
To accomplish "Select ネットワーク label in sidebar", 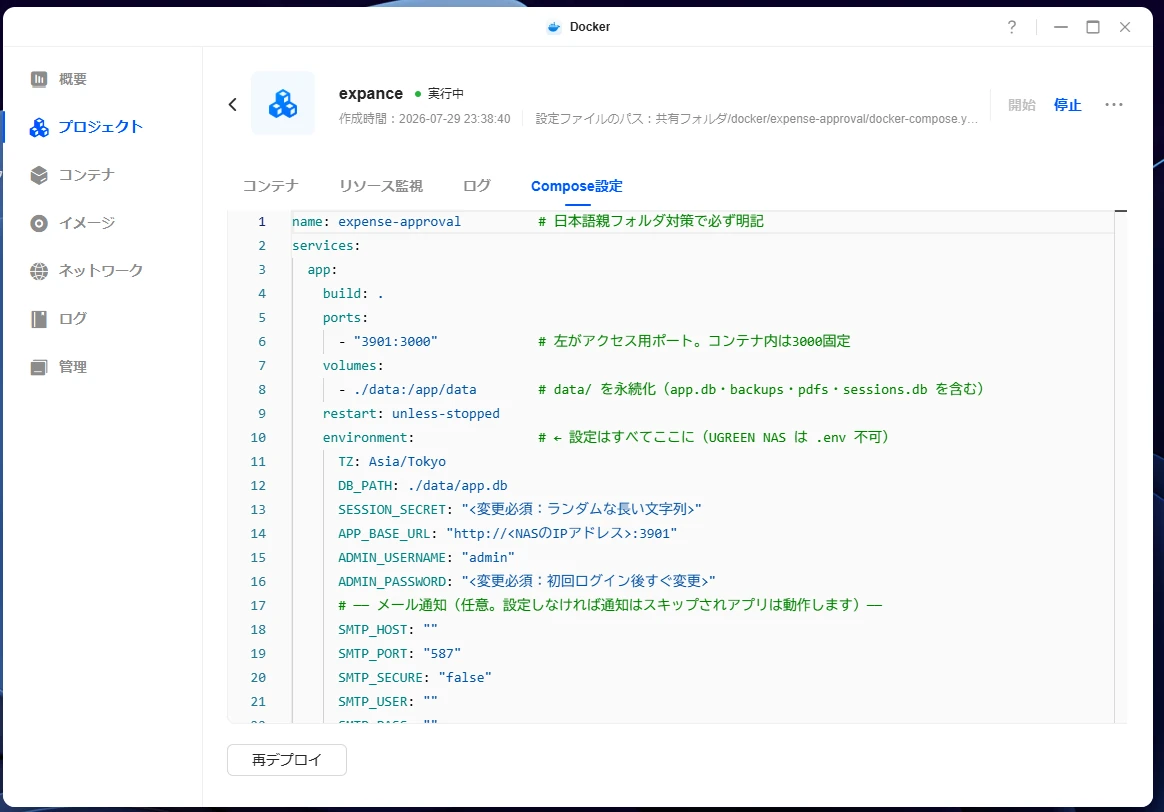I will click(101, 272).
